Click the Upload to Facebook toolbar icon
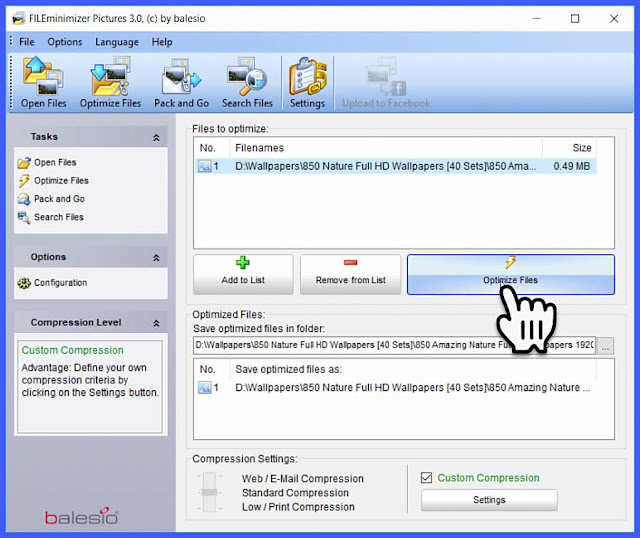Image resolution: width=640 pixels, height=538 pixels. pos(386,82)
